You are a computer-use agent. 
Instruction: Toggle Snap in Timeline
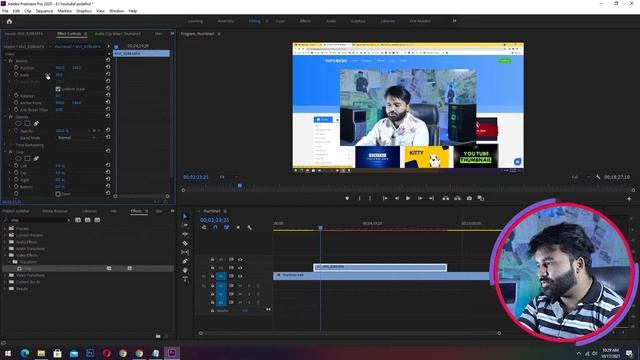(x=215, y=227)
